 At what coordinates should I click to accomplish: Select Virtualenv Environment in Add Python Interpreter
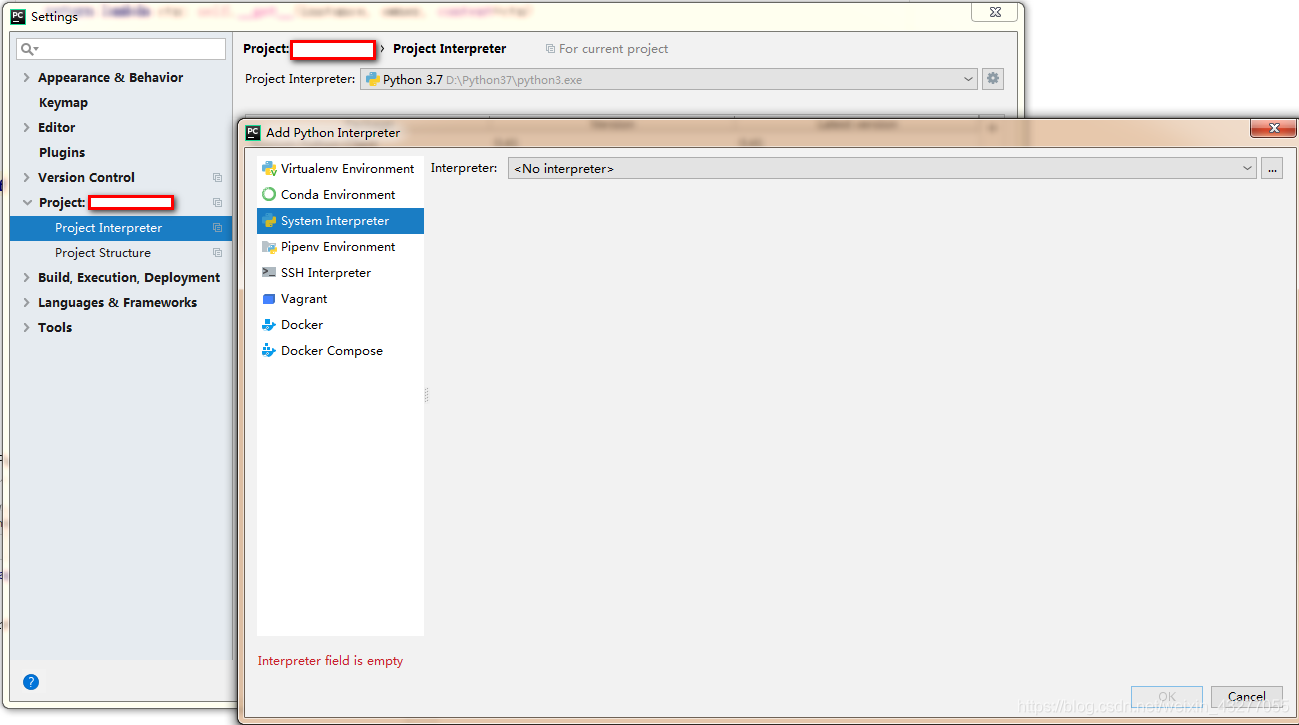[x=340, y=169]
